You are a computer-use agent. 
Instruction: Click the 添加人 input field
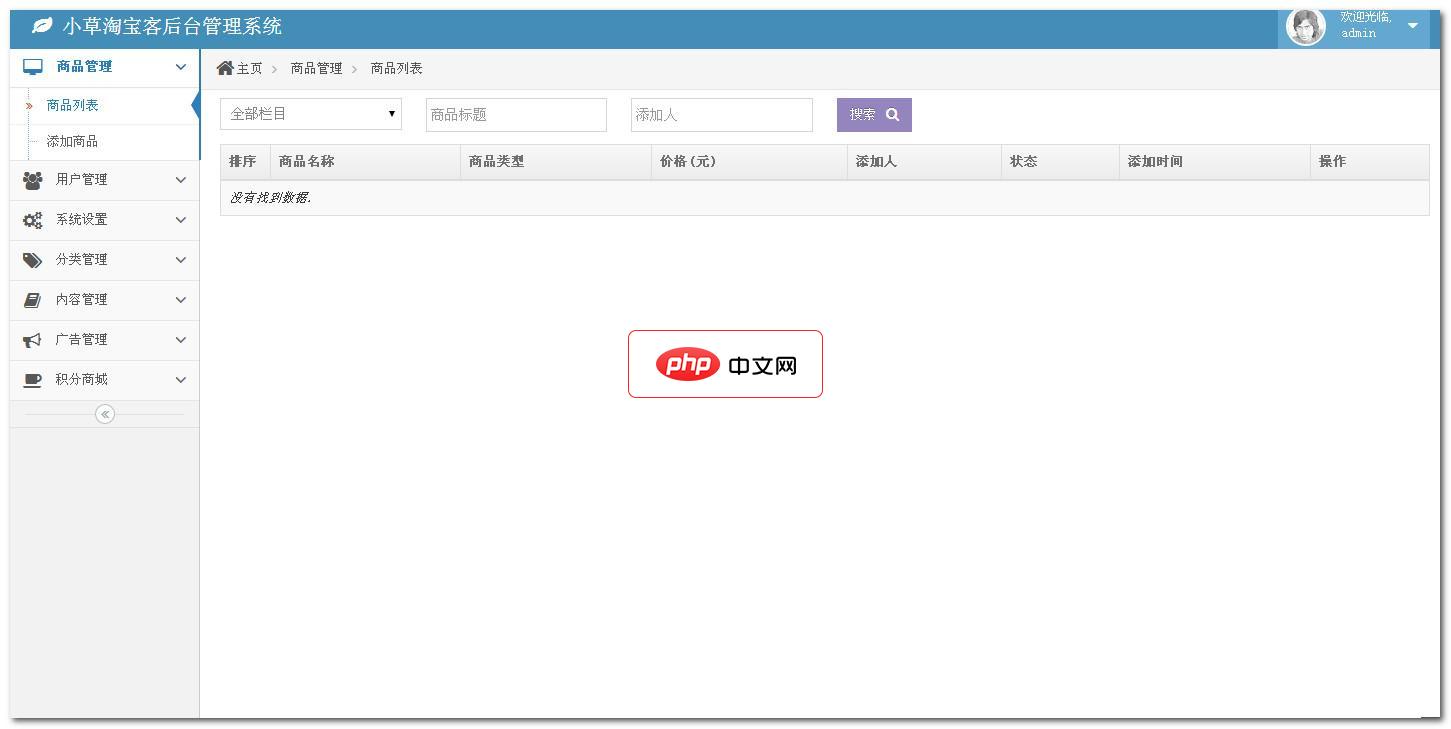(x=721, y=115)
